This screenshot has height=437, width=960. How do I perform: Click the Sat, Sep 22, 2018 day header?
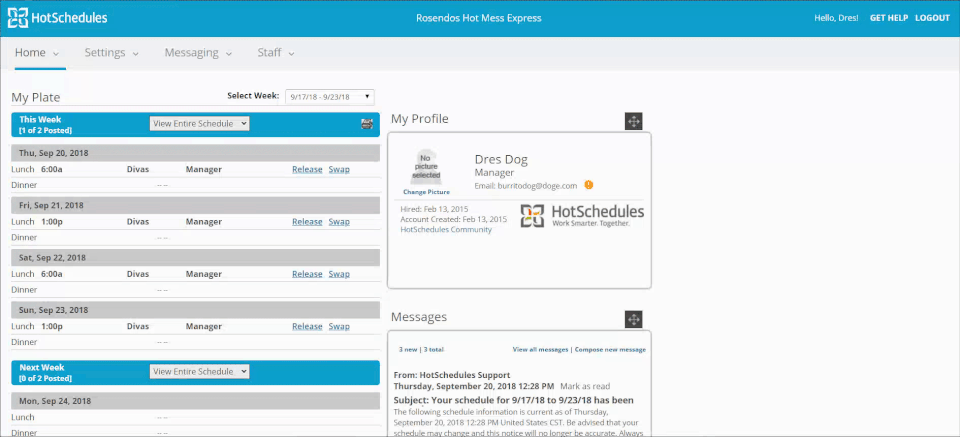pyautogui.click(x=195, y=258)
